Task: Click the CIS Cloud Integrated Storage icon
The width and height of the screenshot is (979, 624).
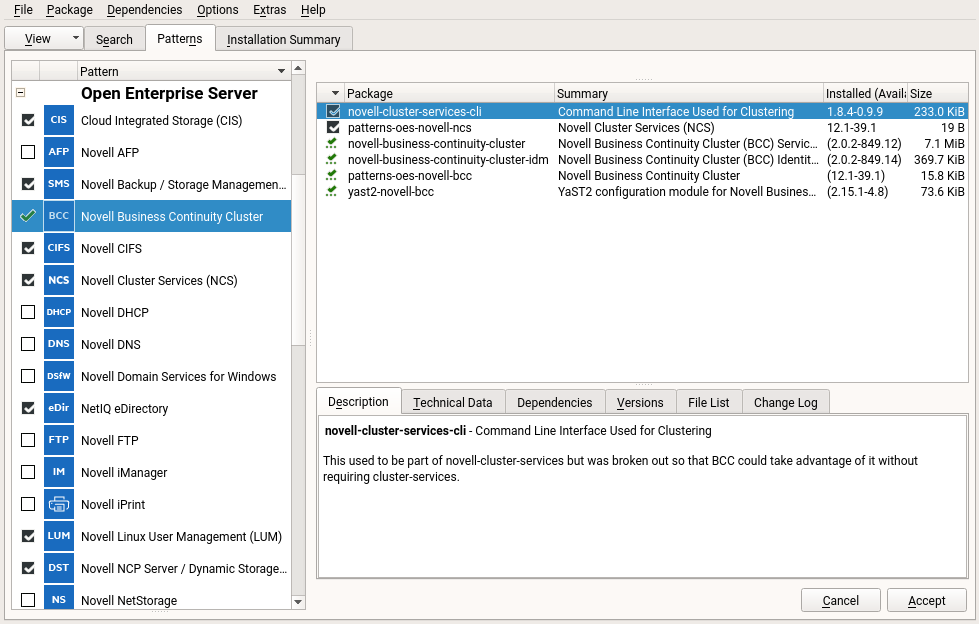Action: [59, 121]
